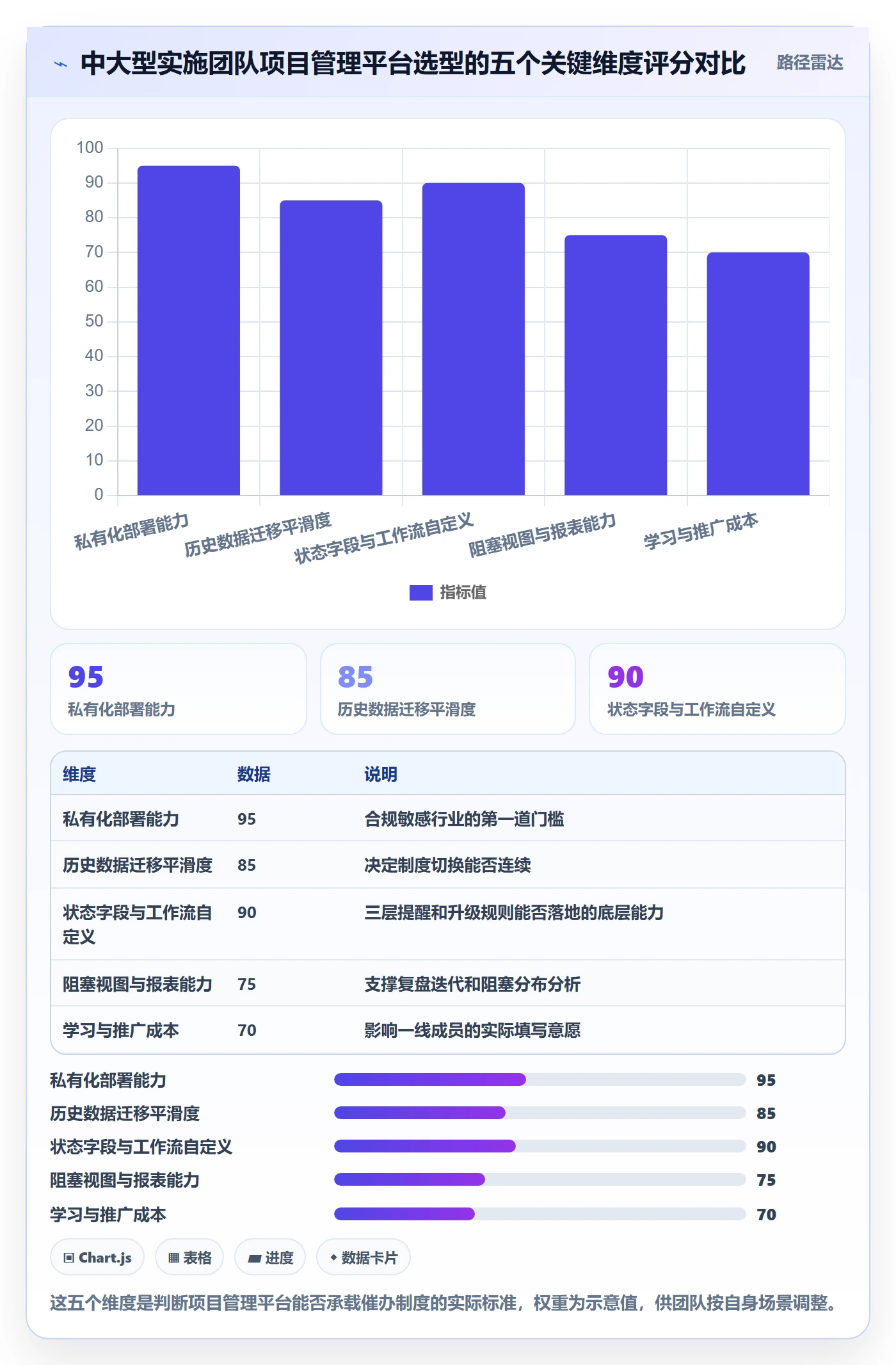The image size is (896, 1365).
Task: Click the 指标值 legend label
Action: point(463,593)
